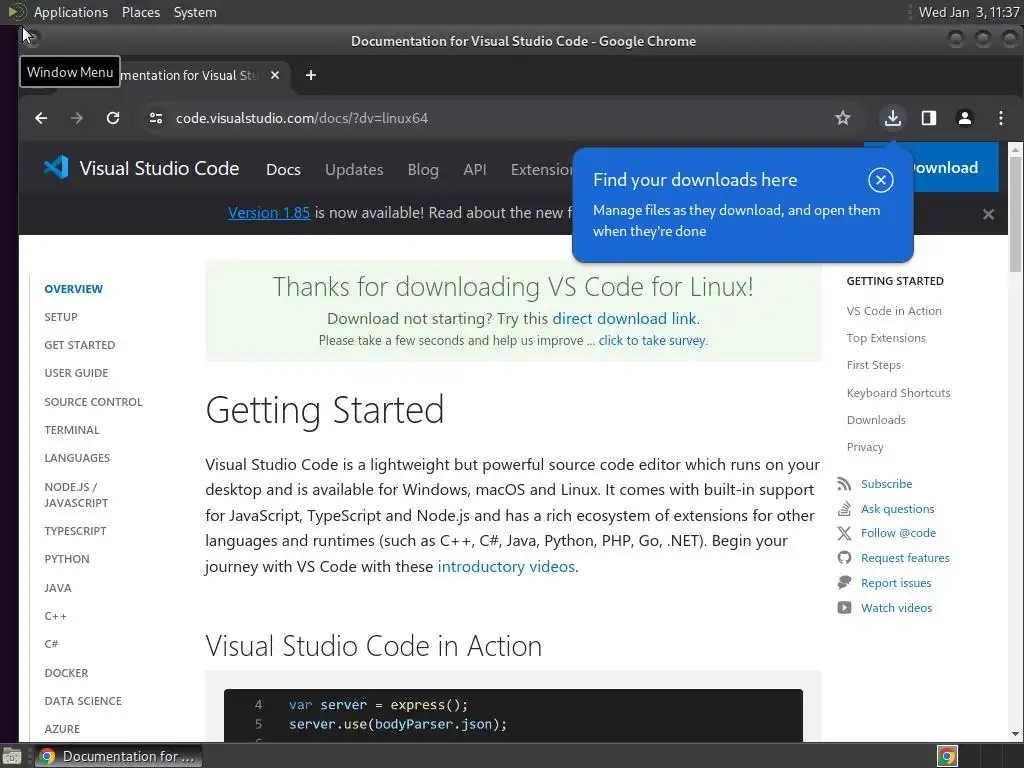This screenshot has height=768, width=1024.
Task: Close the Documentation tab
Action: (x=275, y=75)
